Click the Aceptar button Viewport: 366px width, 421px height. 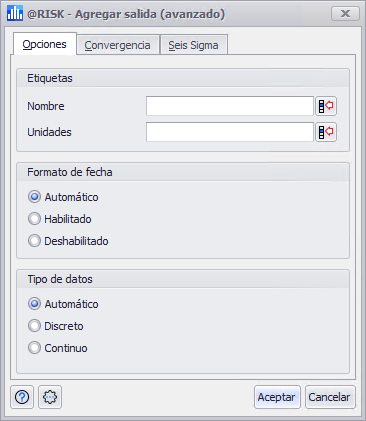[277, 397]
